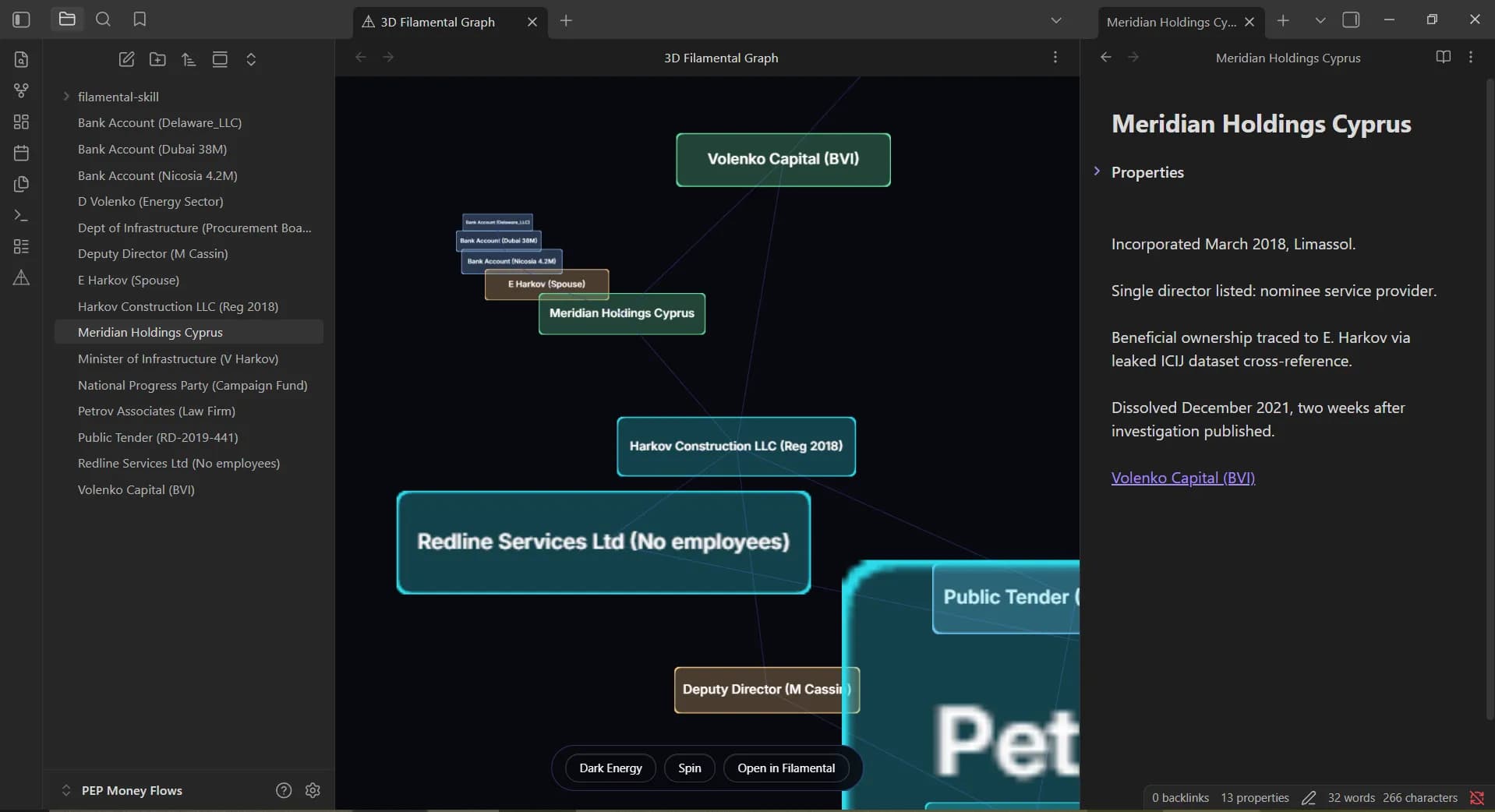Switch note to reading view
This screenshot has height=812, width=1495.
point(1443,57)
